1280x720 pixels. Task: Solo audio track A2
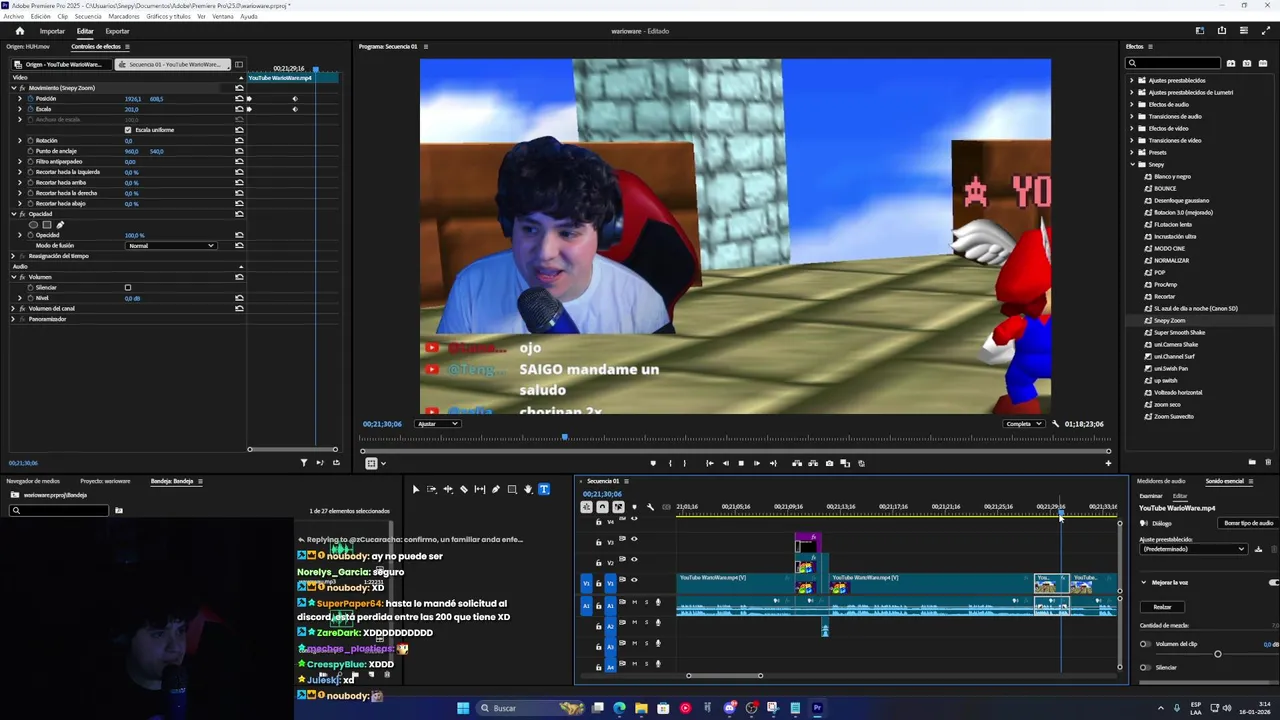click(x=646, y=622)
